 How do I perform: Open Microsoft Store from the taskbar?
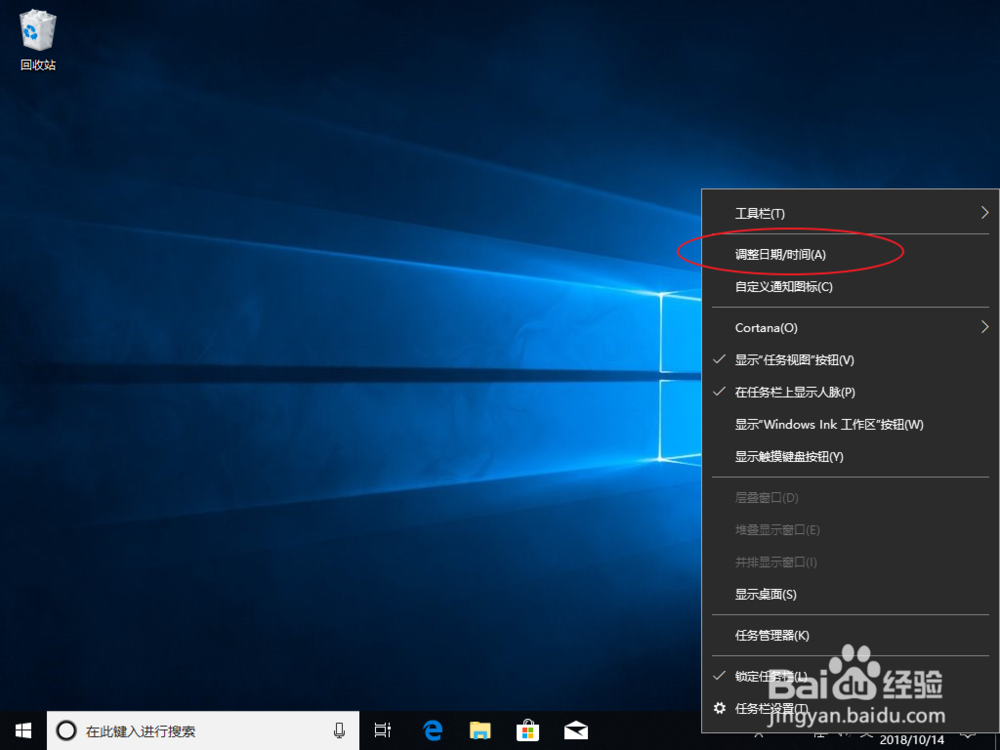coord(527,730)
